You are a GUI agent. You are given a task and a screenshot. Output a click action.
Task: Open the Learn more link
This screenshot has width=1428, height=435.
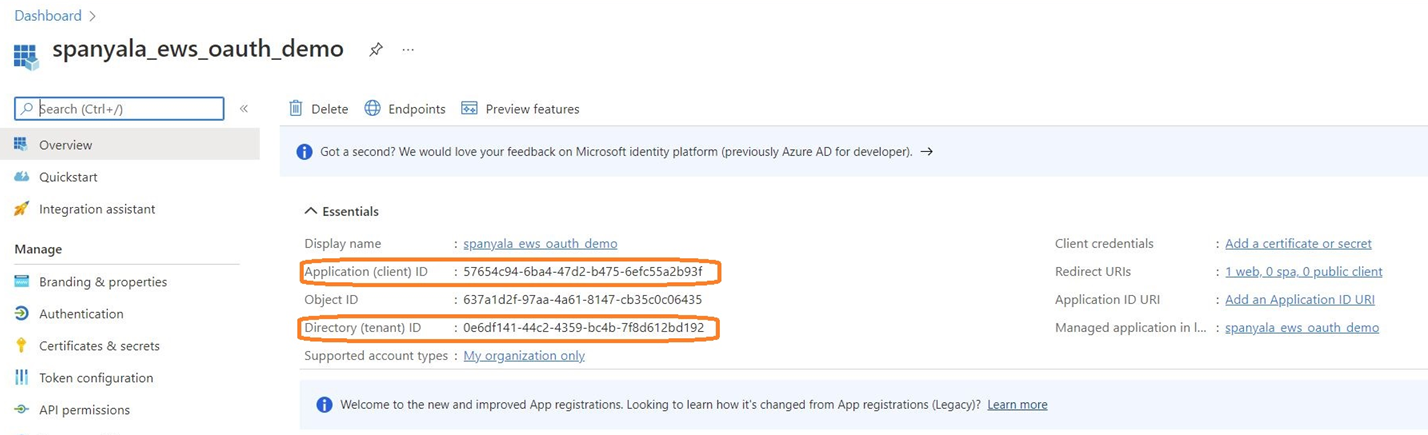(x=1017, y=405)
